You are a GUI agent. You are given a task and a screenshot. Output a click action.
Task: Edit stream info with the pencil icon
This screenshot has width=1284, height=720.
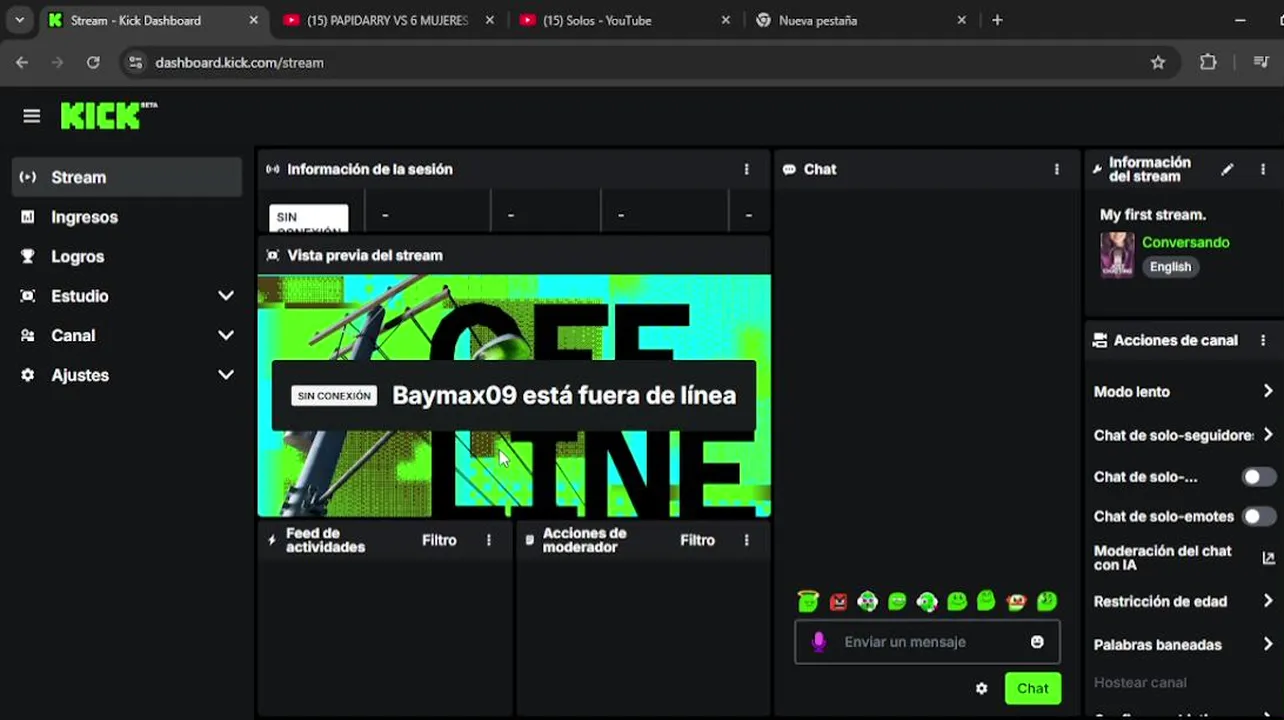click(x=1227, y=170)
